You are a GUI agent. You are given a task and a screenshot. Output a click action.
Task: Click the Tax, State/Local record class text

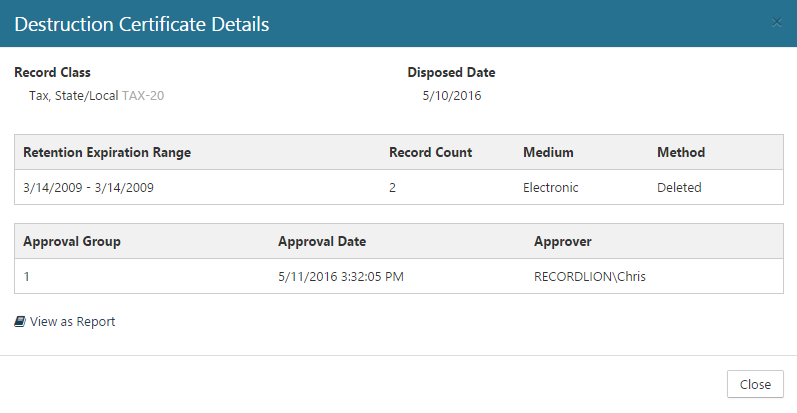74,96
